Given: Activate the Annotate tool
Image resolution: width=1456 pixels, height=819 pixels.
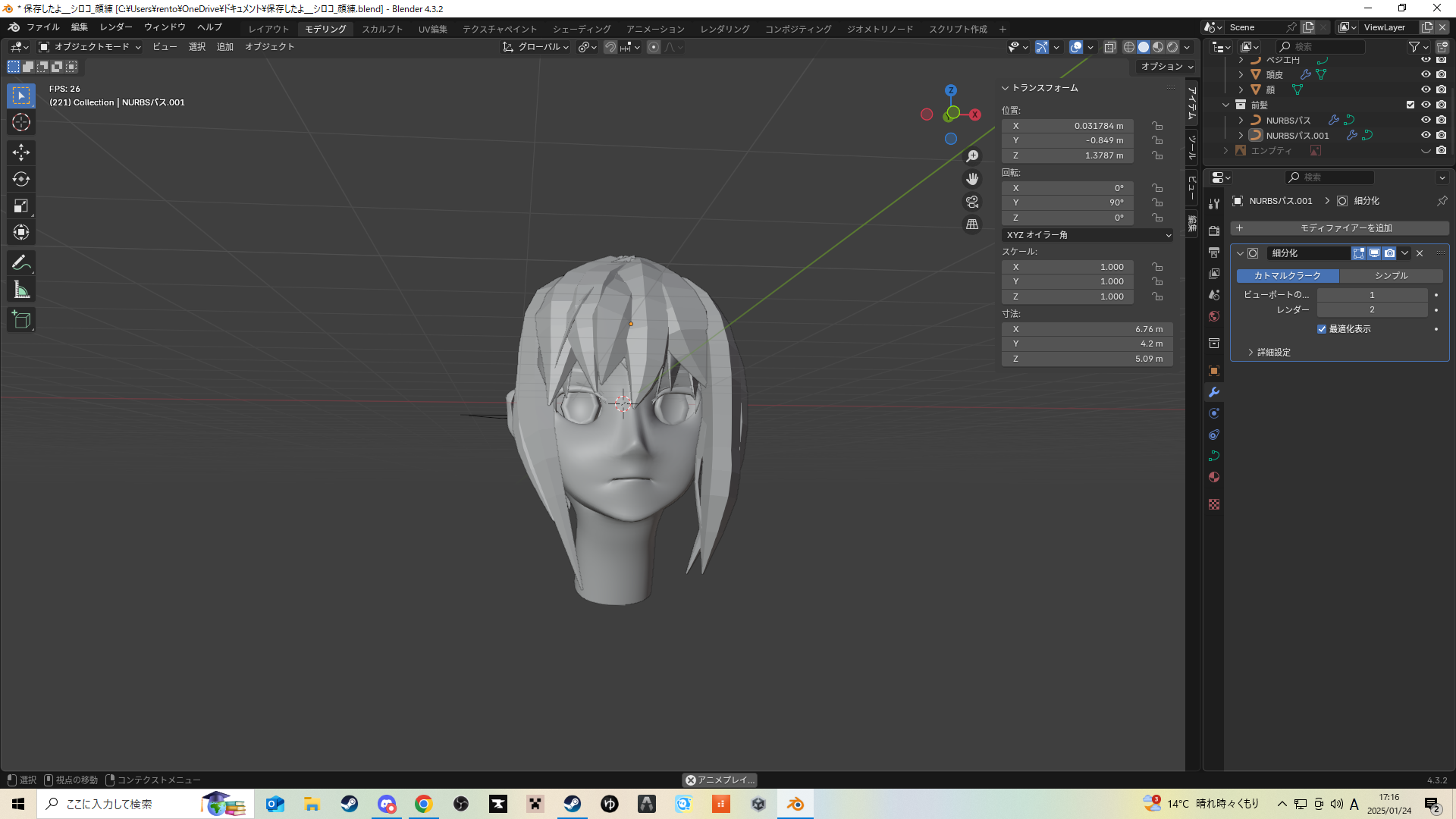Looking at the screenshot, I should pyautogui.click(x=20, y=263).
